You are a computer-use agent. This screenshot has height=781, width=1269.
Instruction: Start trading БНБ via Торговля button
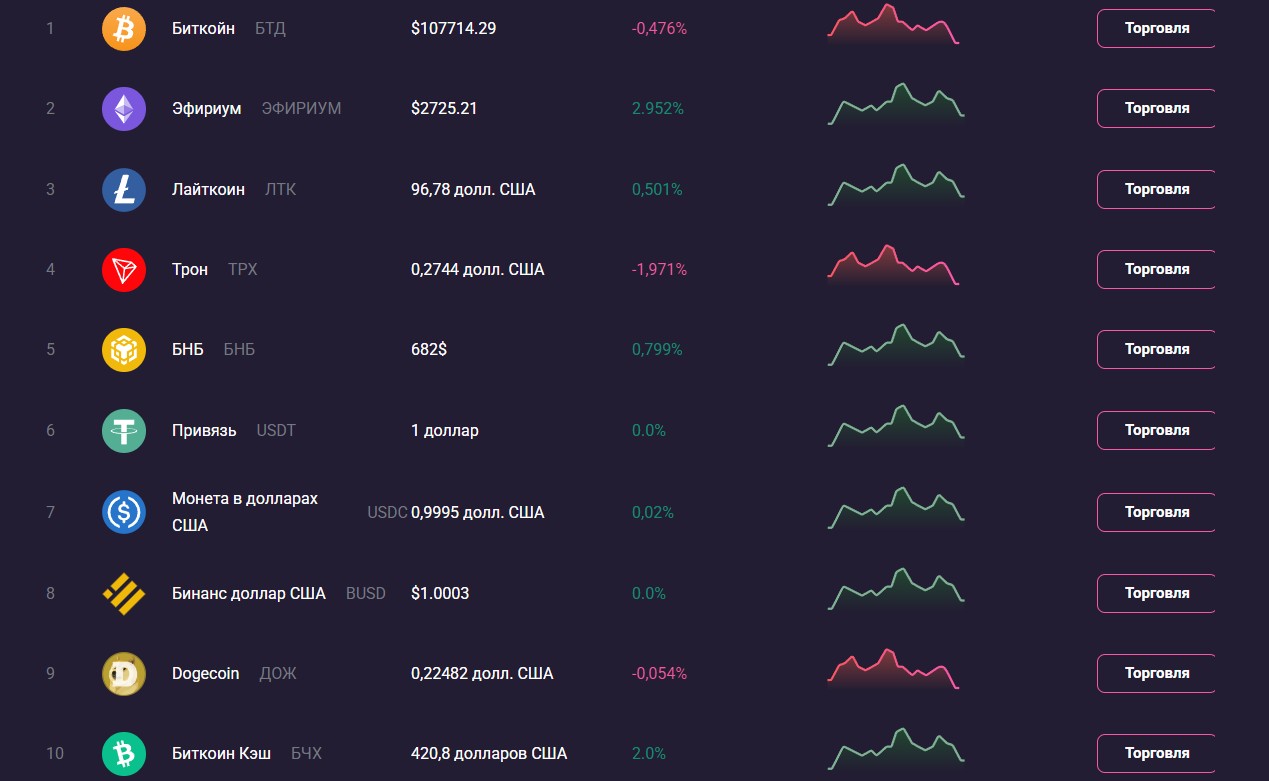[1156, 349]
